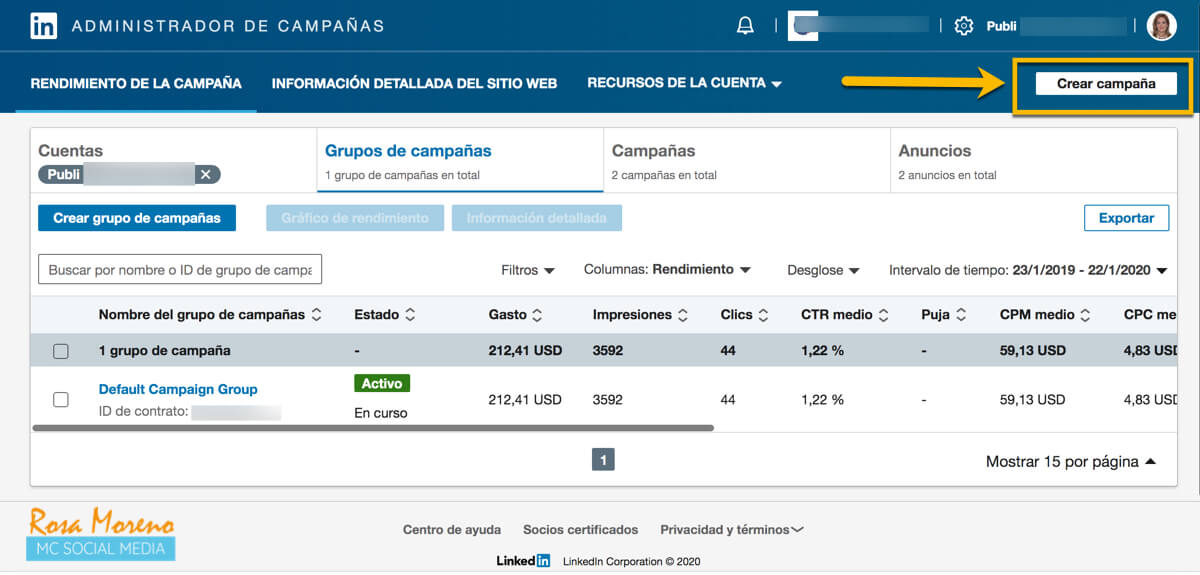Open Centro de ayuda link
Image resolution: width=1200 pixels, height=575 pixels.
(452, 530)
